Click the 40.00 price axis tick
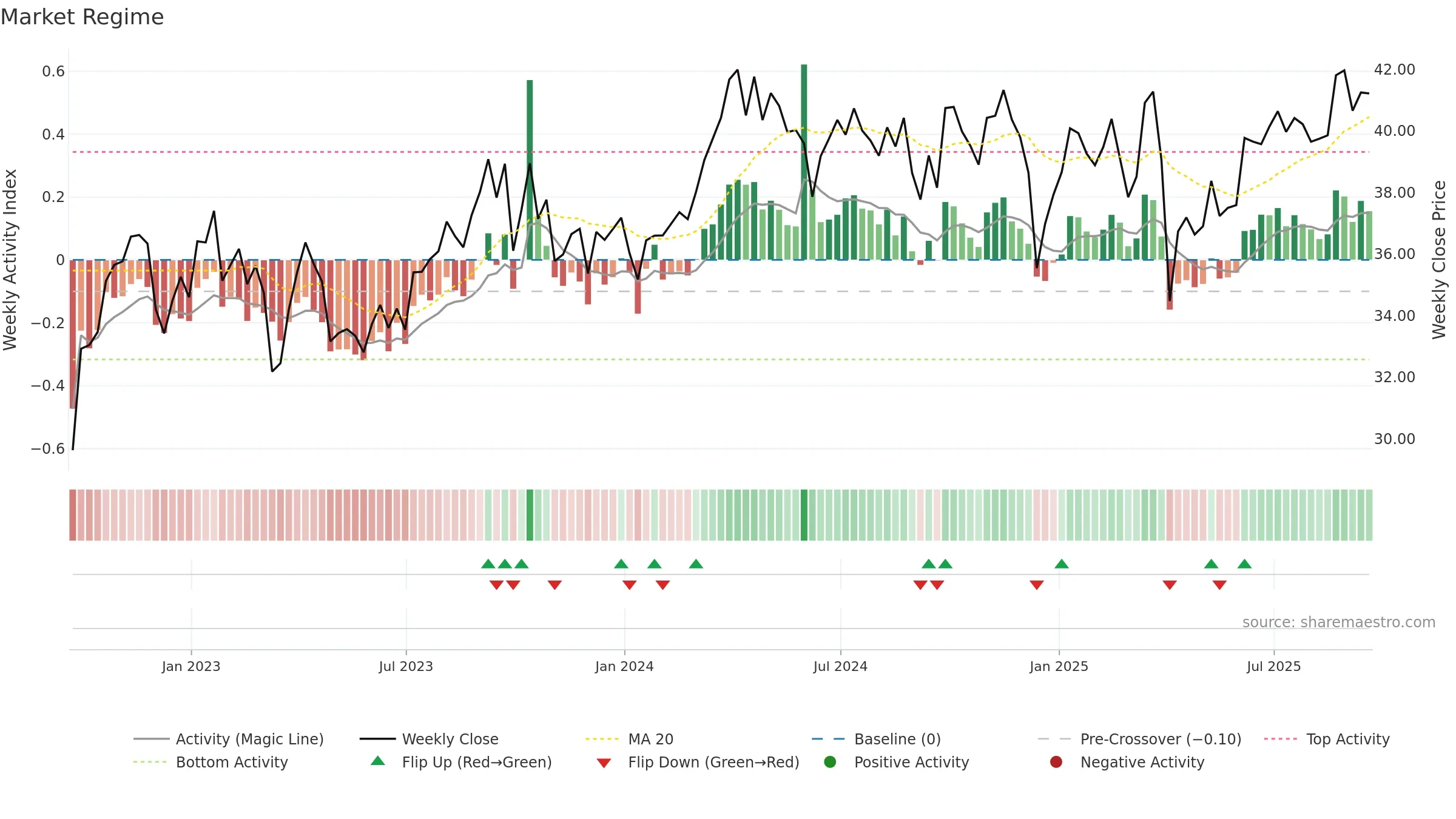The image size is (1456, 819). click(1394, 131)
